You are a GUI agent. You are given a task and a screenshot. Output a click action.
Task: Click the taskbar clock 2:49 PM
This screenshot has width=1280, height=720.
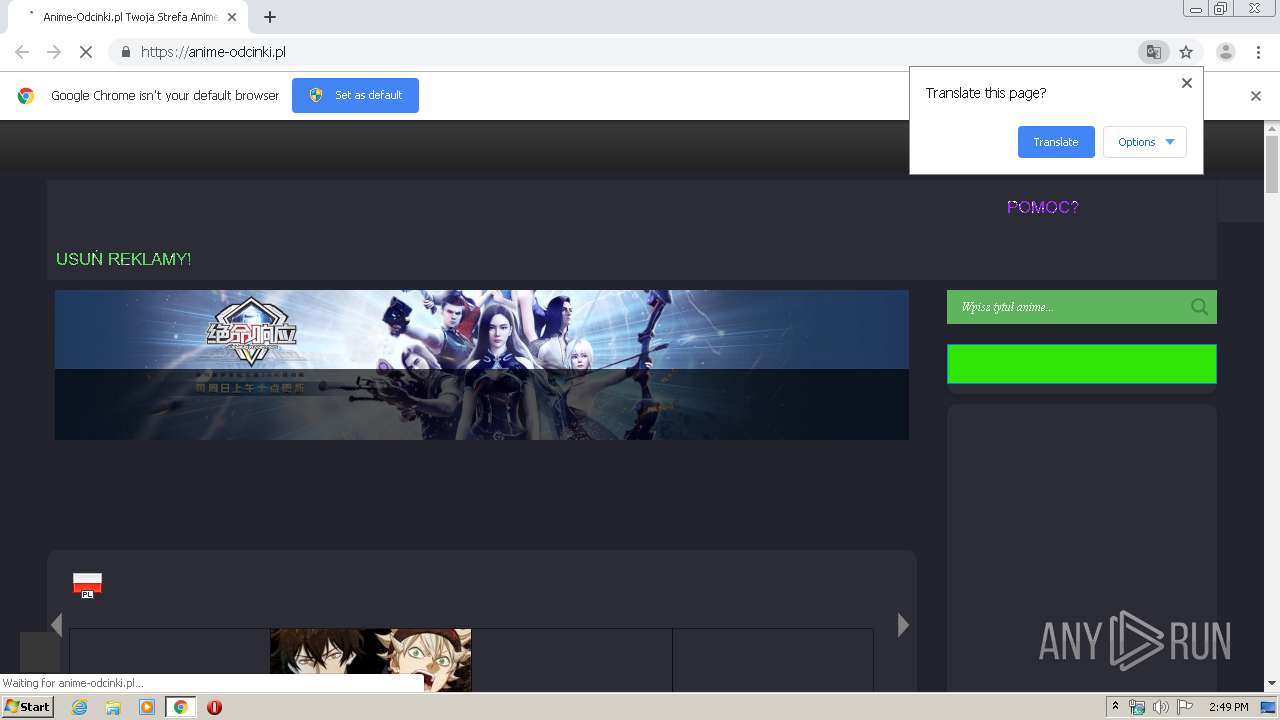tap(1228, 707)
